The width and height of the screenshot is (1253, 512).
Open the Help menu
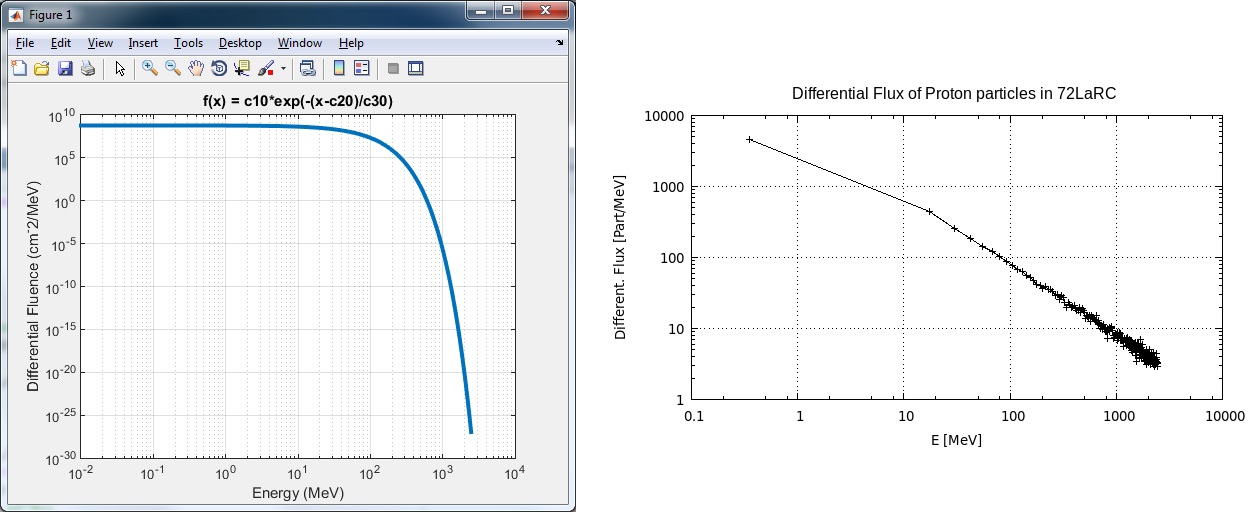pos(351,43)
